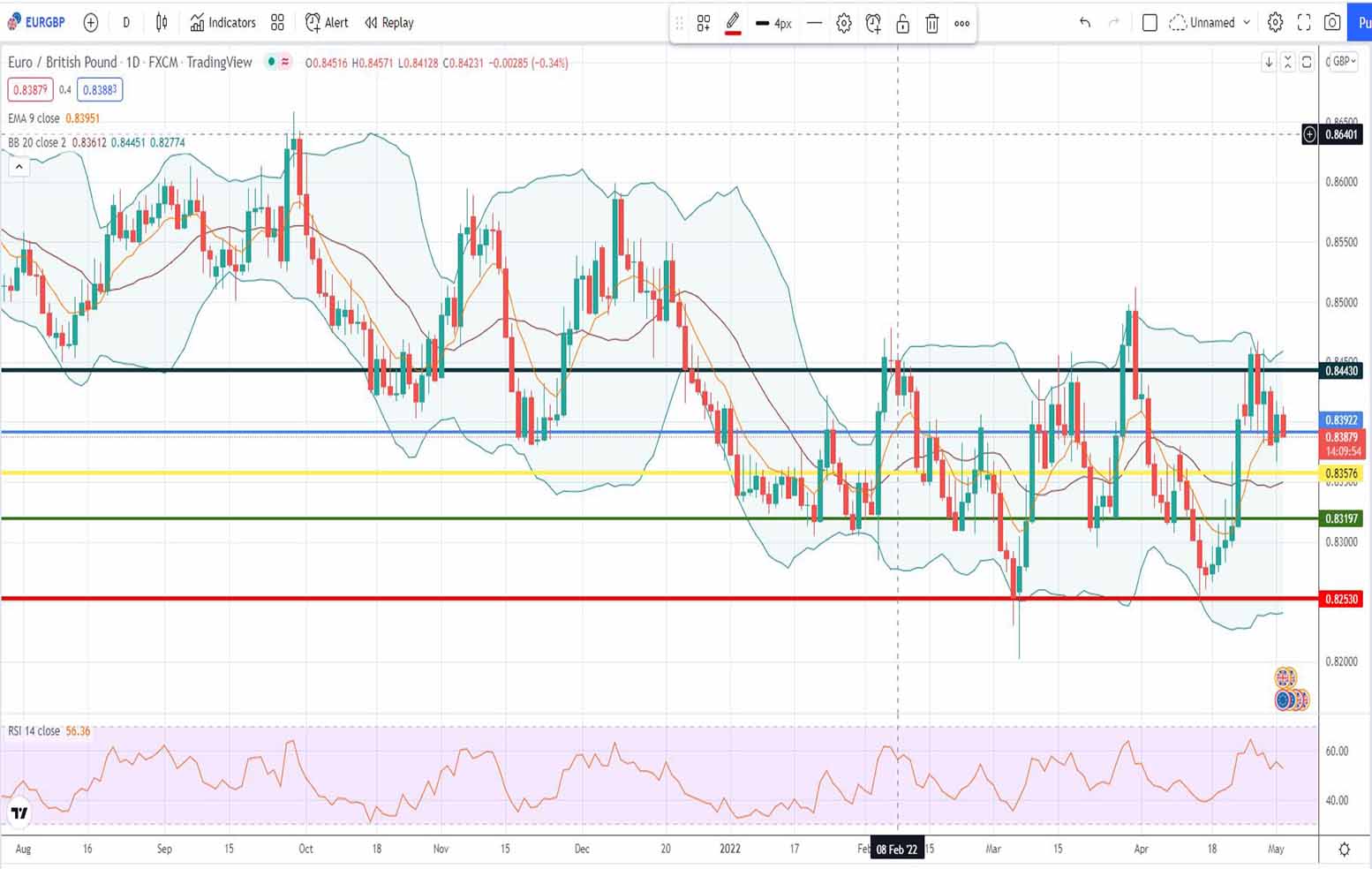Start Bar Replay mode

[x=389, y=23]
